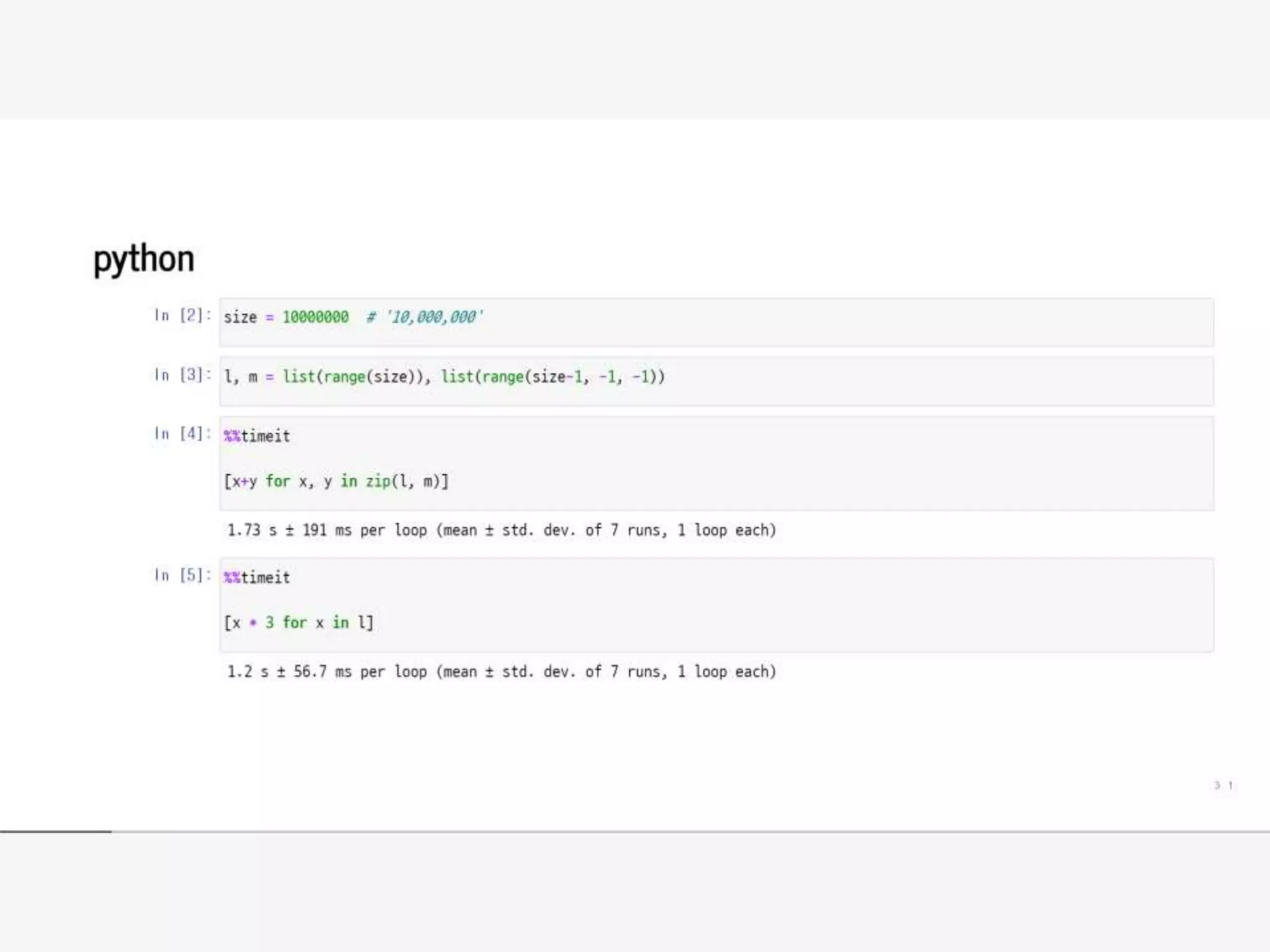
Task: Click the slide number indicator 3.1
Action: pos(1223,785)
